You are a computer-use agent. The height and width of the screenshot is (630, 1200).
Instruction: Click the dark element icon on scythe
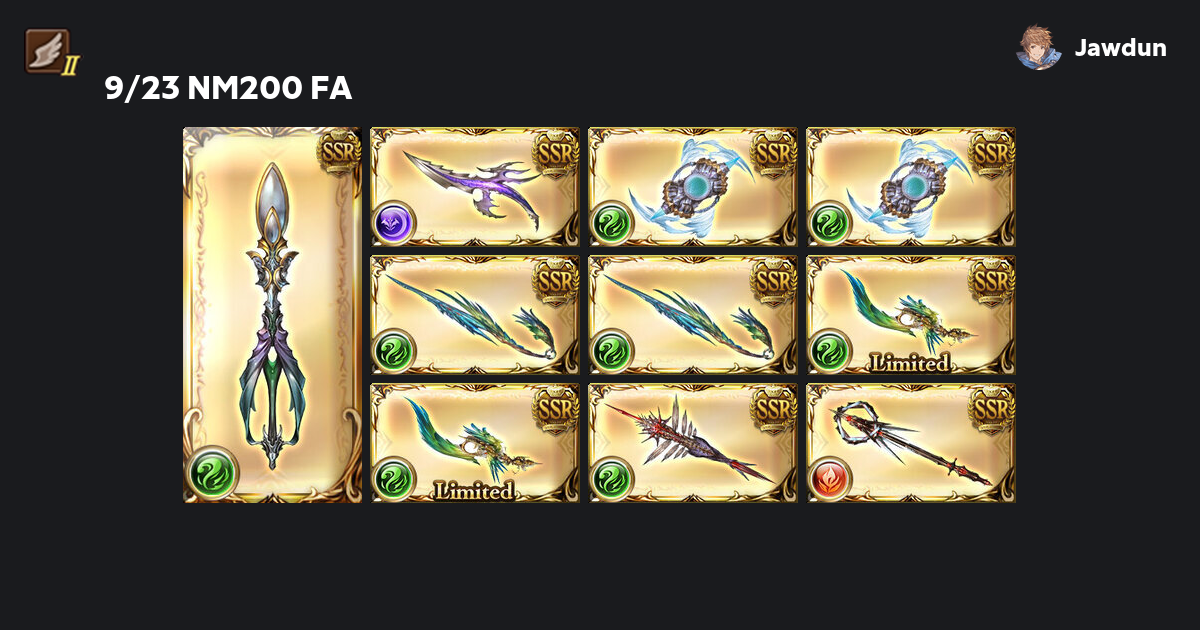394,222
